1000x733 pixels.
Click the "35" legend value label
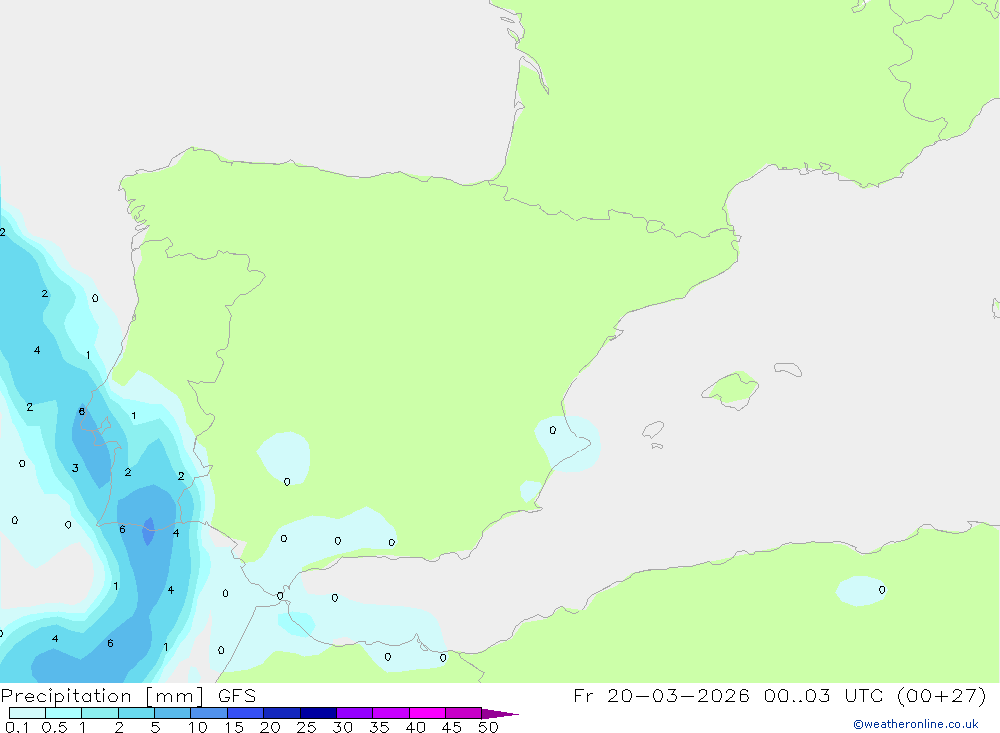click(x=379, y=727)
